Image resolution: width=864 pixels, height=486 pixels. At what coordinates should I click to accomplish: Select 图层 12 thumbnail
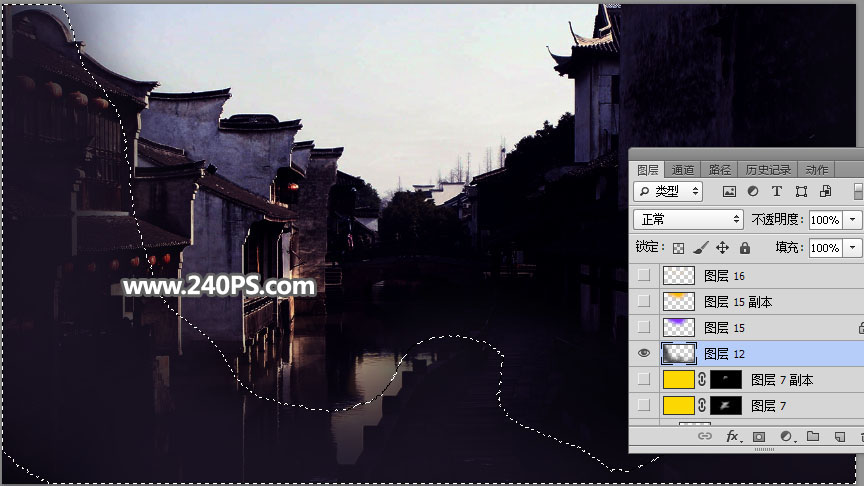678,353
